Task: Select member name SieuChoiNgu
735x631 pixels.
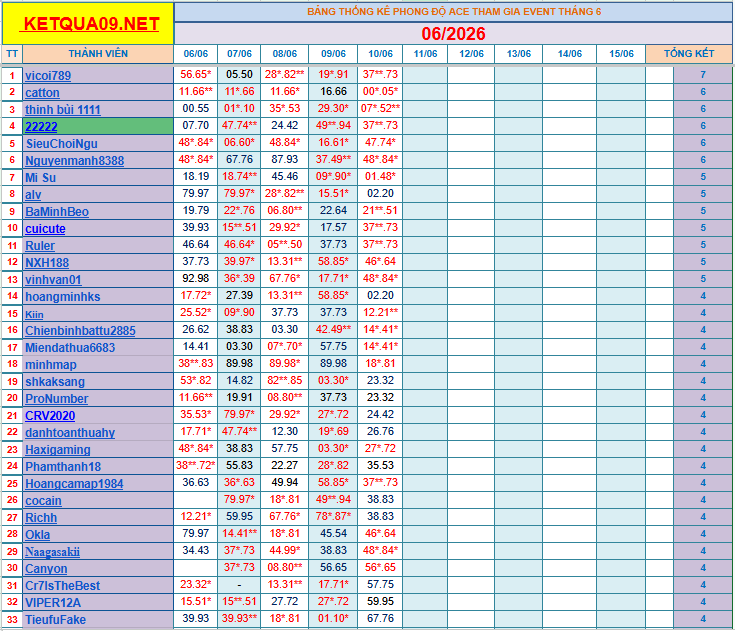Action: [61, 143]
